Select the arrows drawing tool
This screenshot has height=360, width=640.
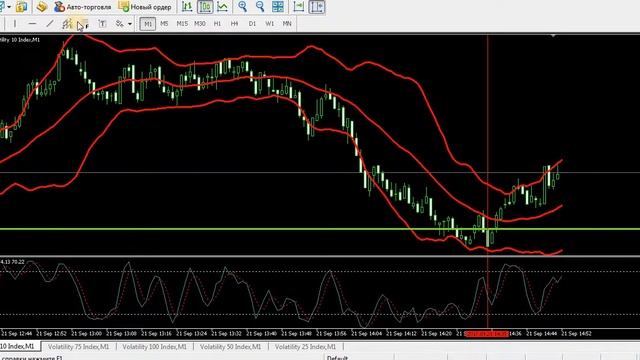point(119,24)
